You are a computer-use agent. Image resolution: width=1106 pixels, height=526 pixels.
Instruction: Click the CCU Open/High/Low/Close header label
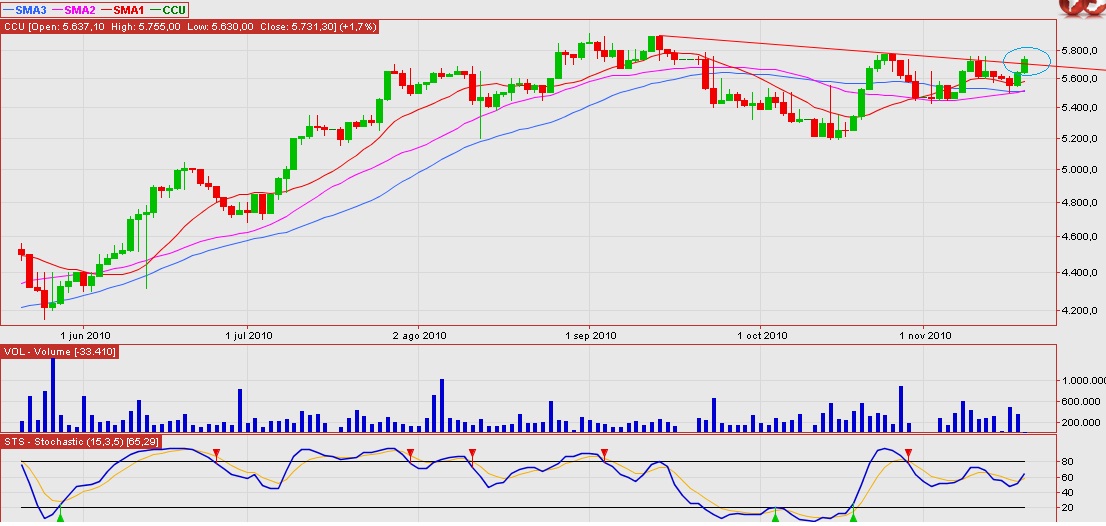[x=191, y=26]
